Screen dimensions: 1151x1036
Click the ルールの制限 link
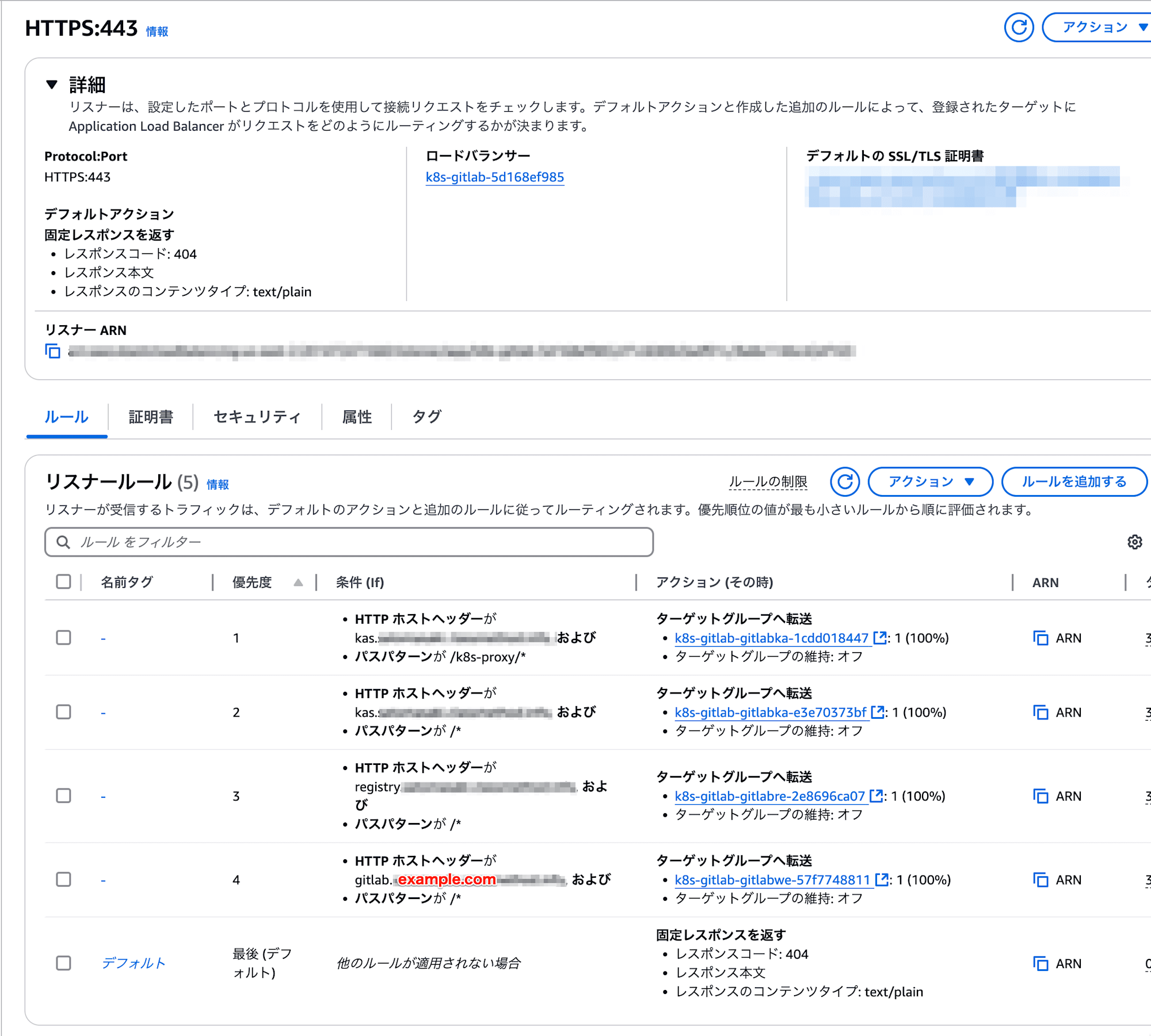coord(768,482)
